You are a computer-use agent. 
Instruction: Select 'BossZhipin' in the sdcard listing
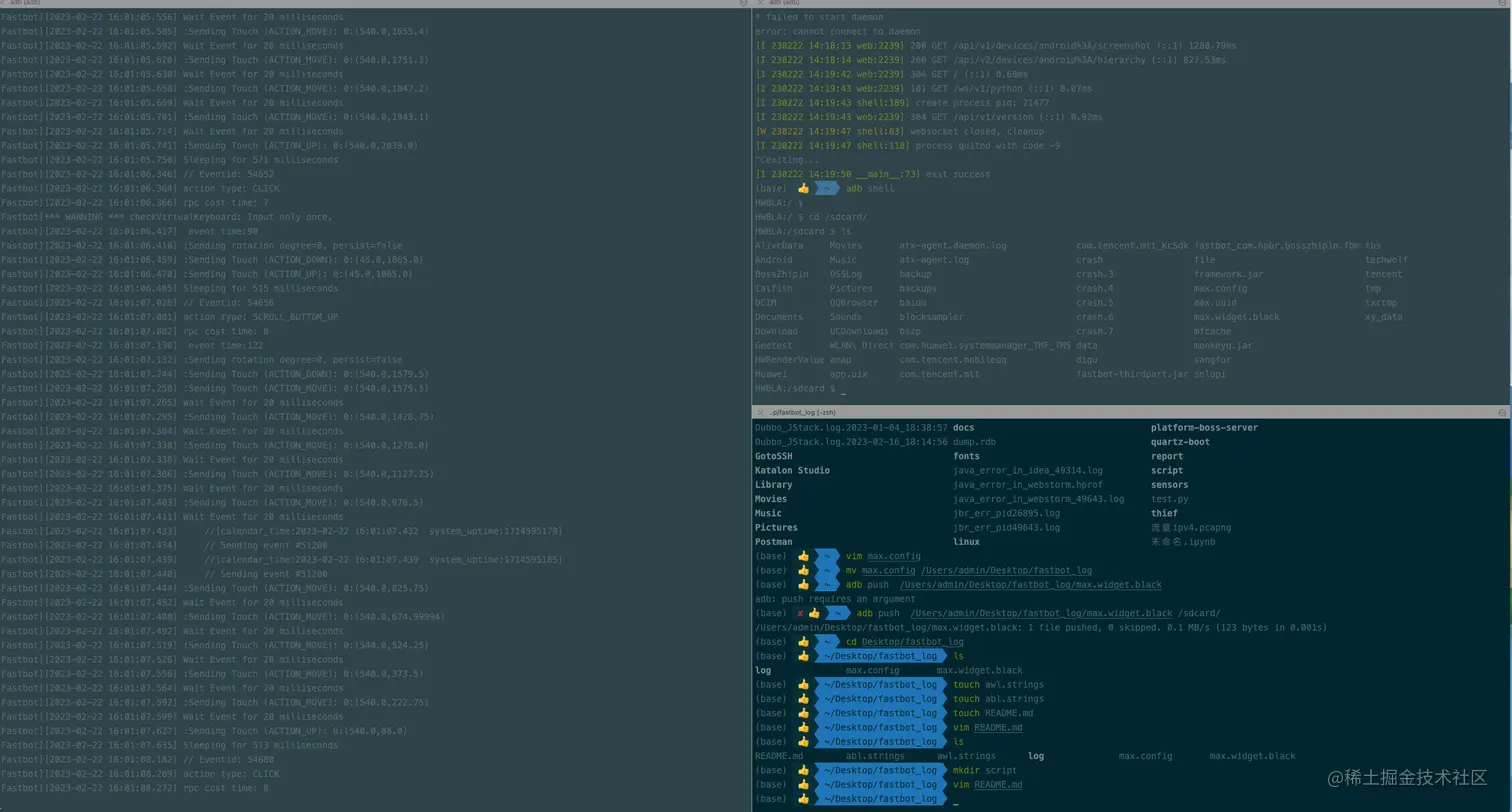point(781,274)
